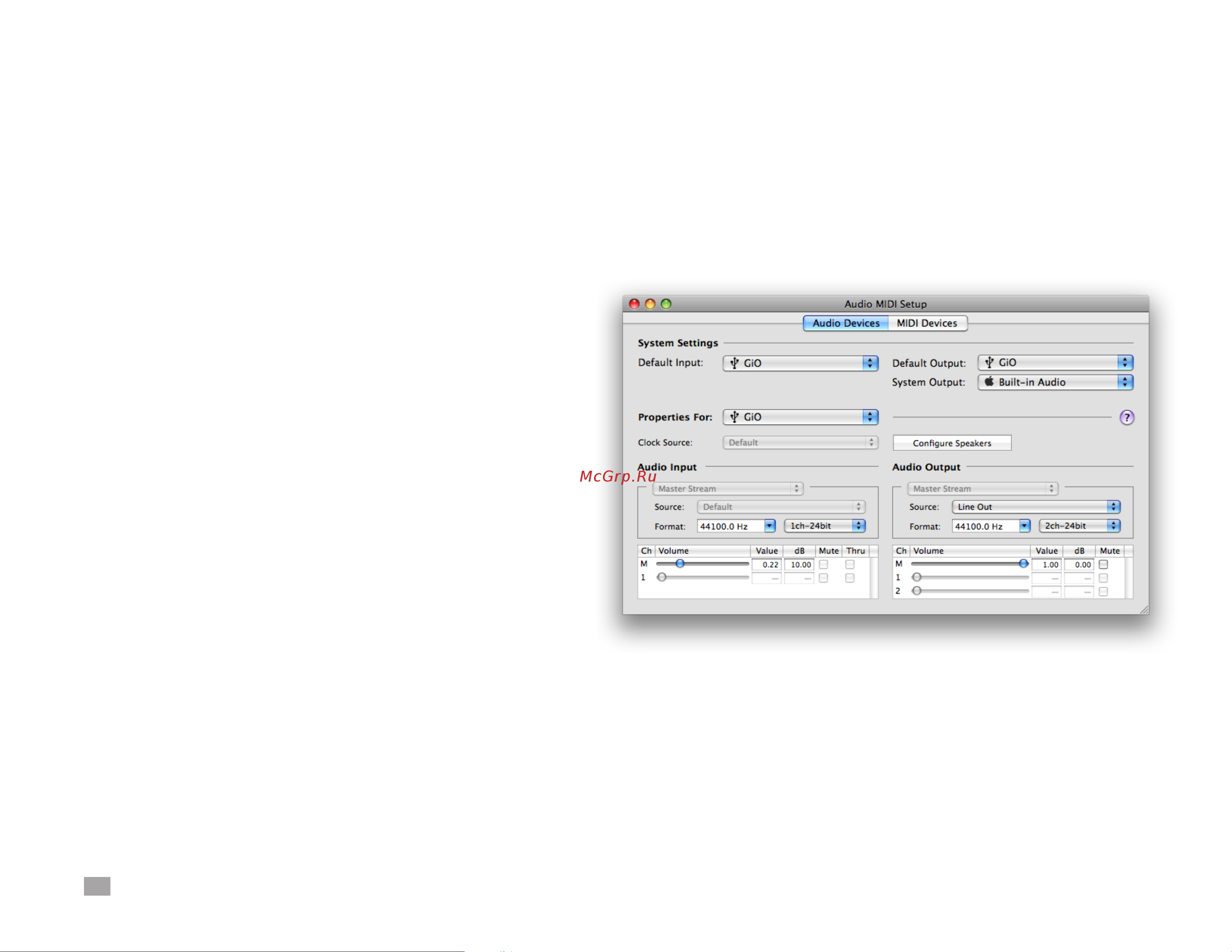Click the input channel 1 volume slider
This screenshot has width=1232, height=952.
(703, 578)
